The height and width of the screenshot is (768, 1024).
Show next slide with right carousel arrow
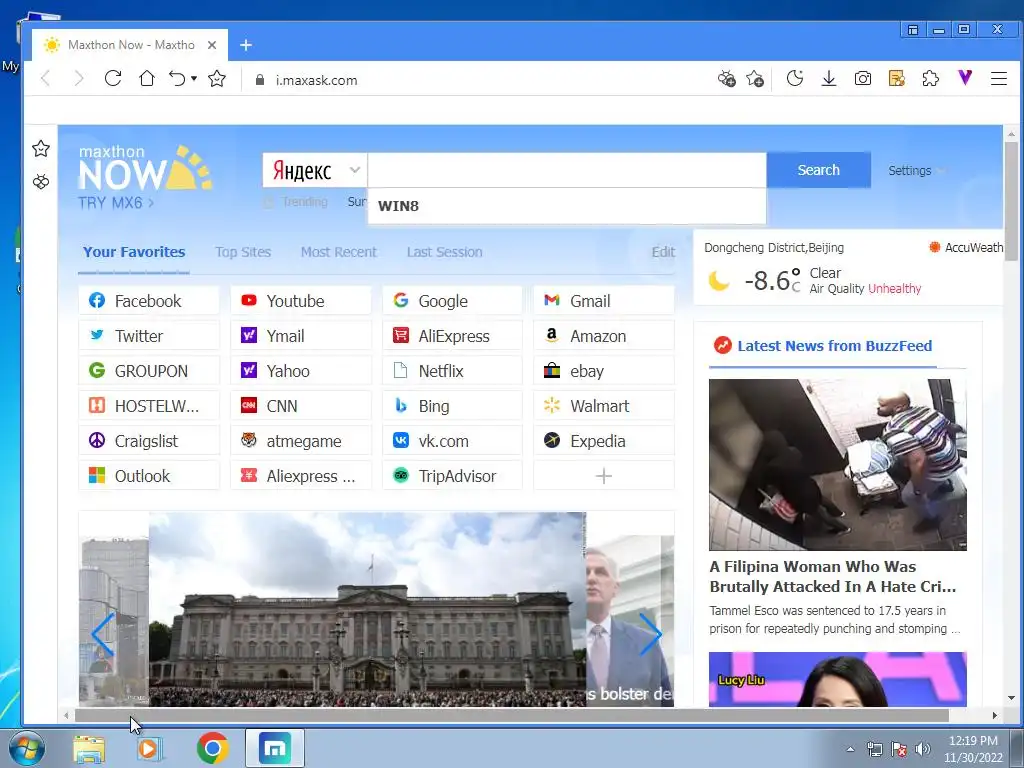(x=650, y=634)
